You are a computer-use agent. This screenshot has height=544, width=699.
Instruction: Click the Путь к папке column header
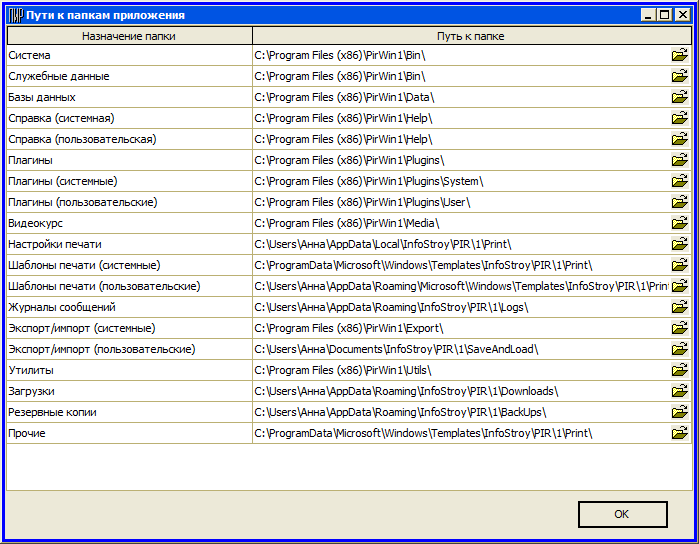coord(471,35)
